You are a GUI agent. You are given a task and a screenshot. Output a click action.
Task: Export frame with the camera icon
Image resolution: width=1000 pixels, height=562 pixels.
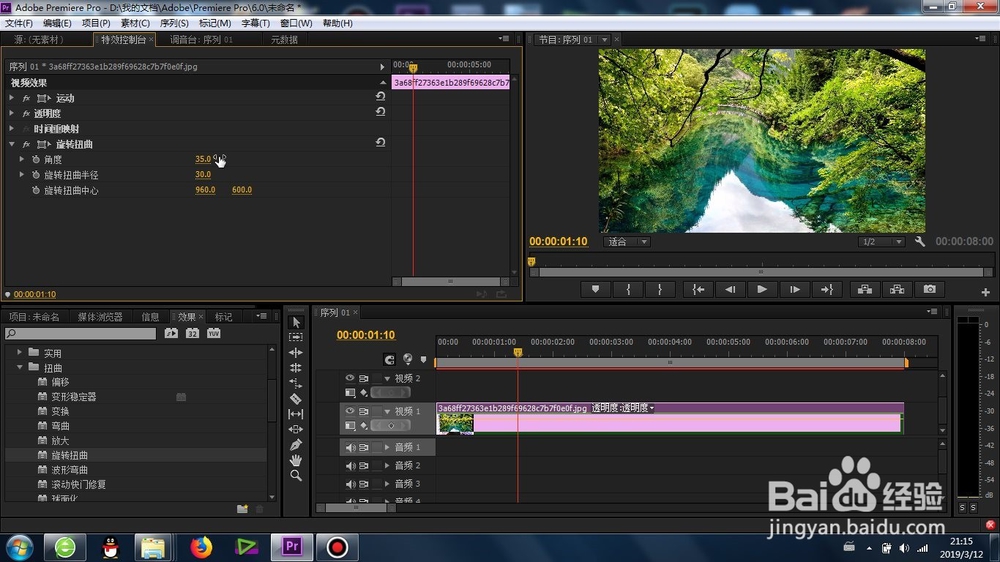(930, 290)
